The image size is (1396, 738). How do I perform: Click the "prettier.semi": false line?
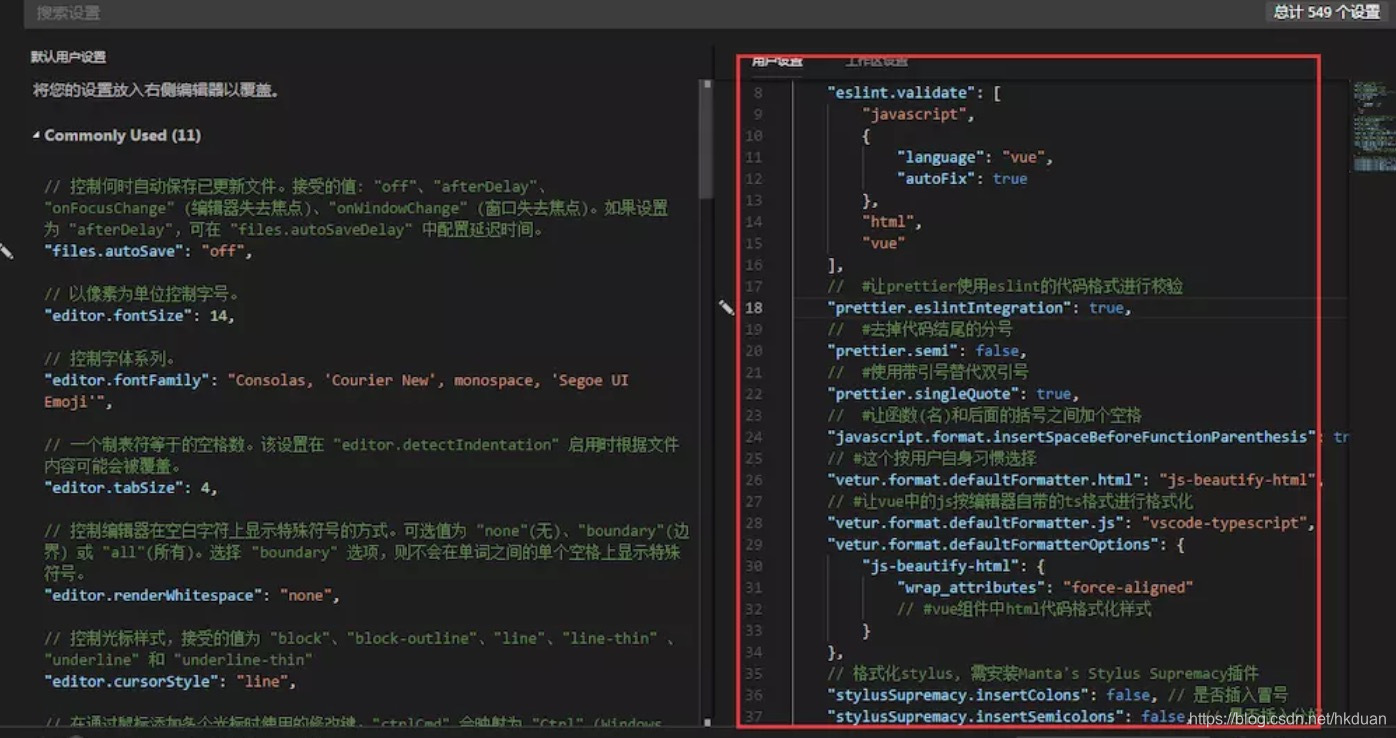[927, 351]
